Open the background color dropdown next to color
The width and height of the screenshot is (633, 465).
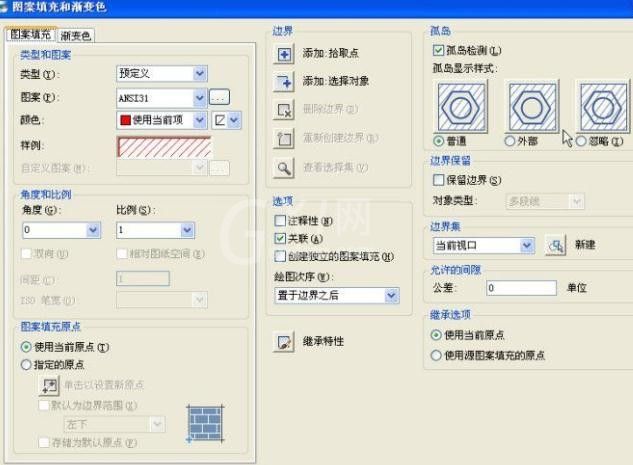pyautogui.click(x=226, y=120)
